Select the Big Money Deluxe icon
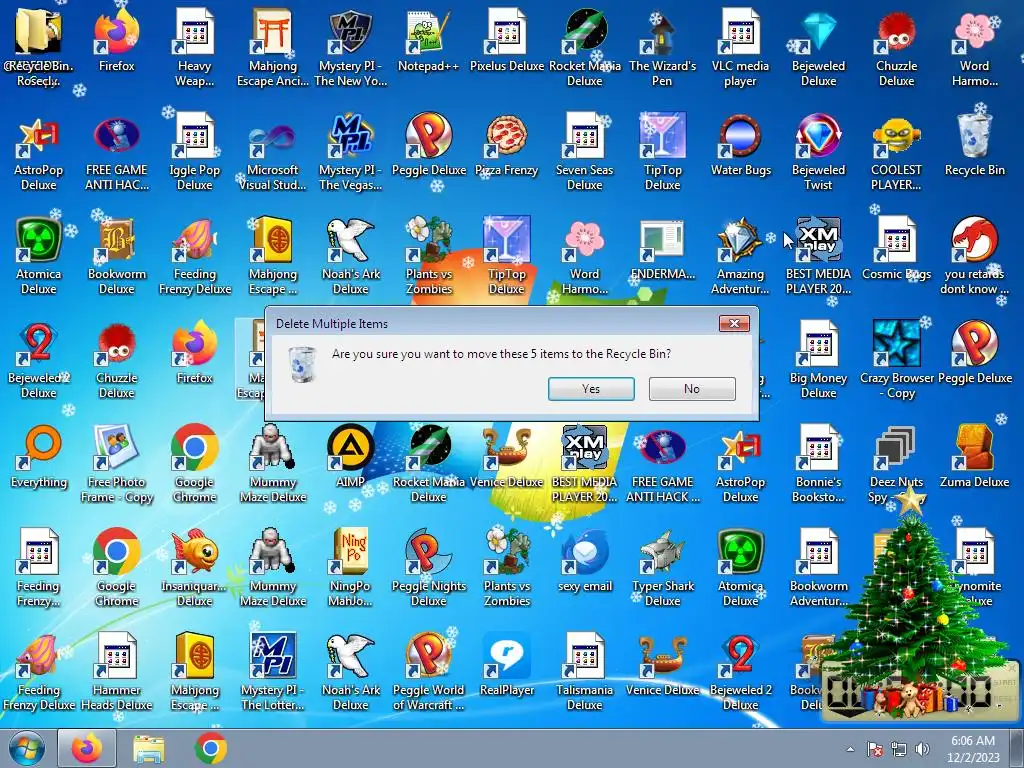The image size is (1024, 768). (818, 359)
